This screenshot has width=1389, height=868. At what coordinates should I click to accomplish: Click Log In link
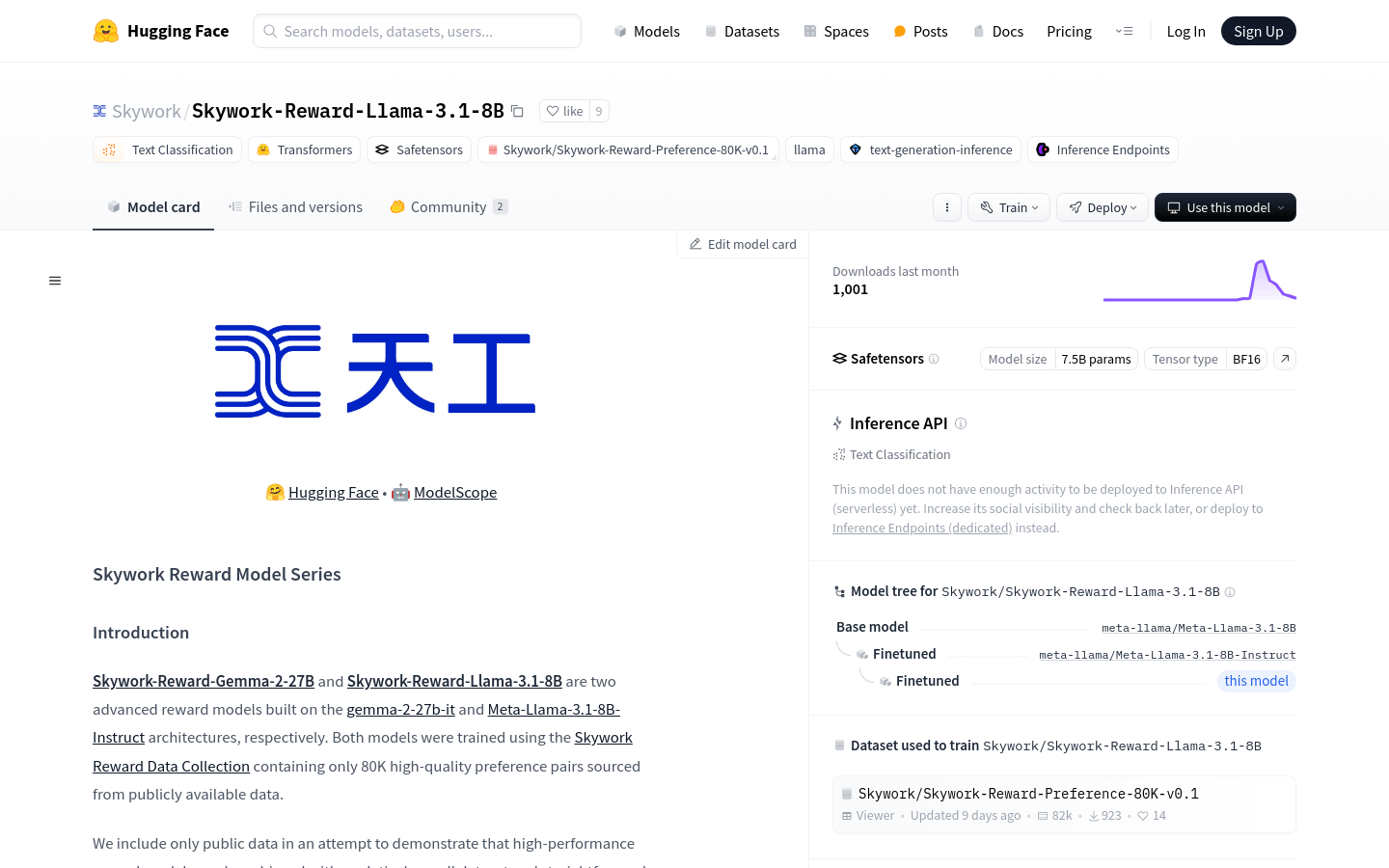coord(1185,31)
